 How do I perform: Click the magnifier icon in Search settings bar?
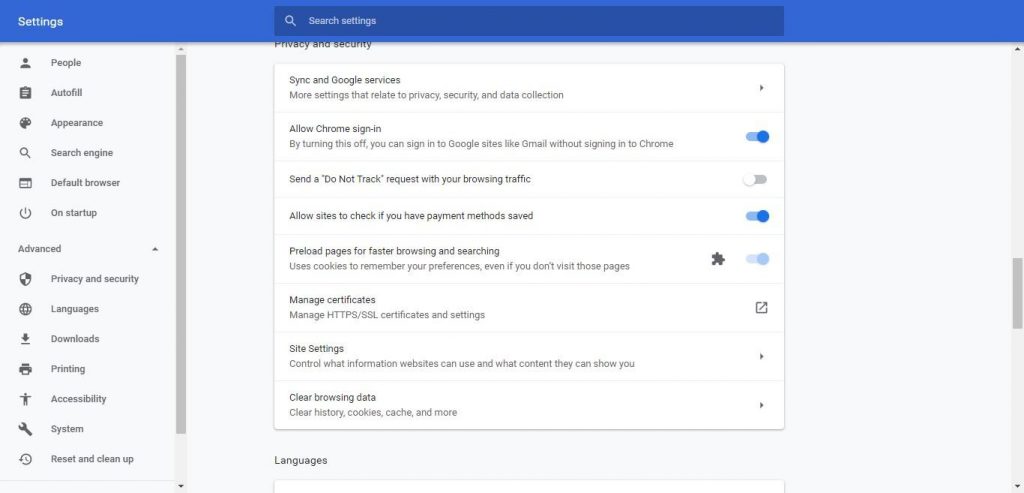(x=291, y=21)
